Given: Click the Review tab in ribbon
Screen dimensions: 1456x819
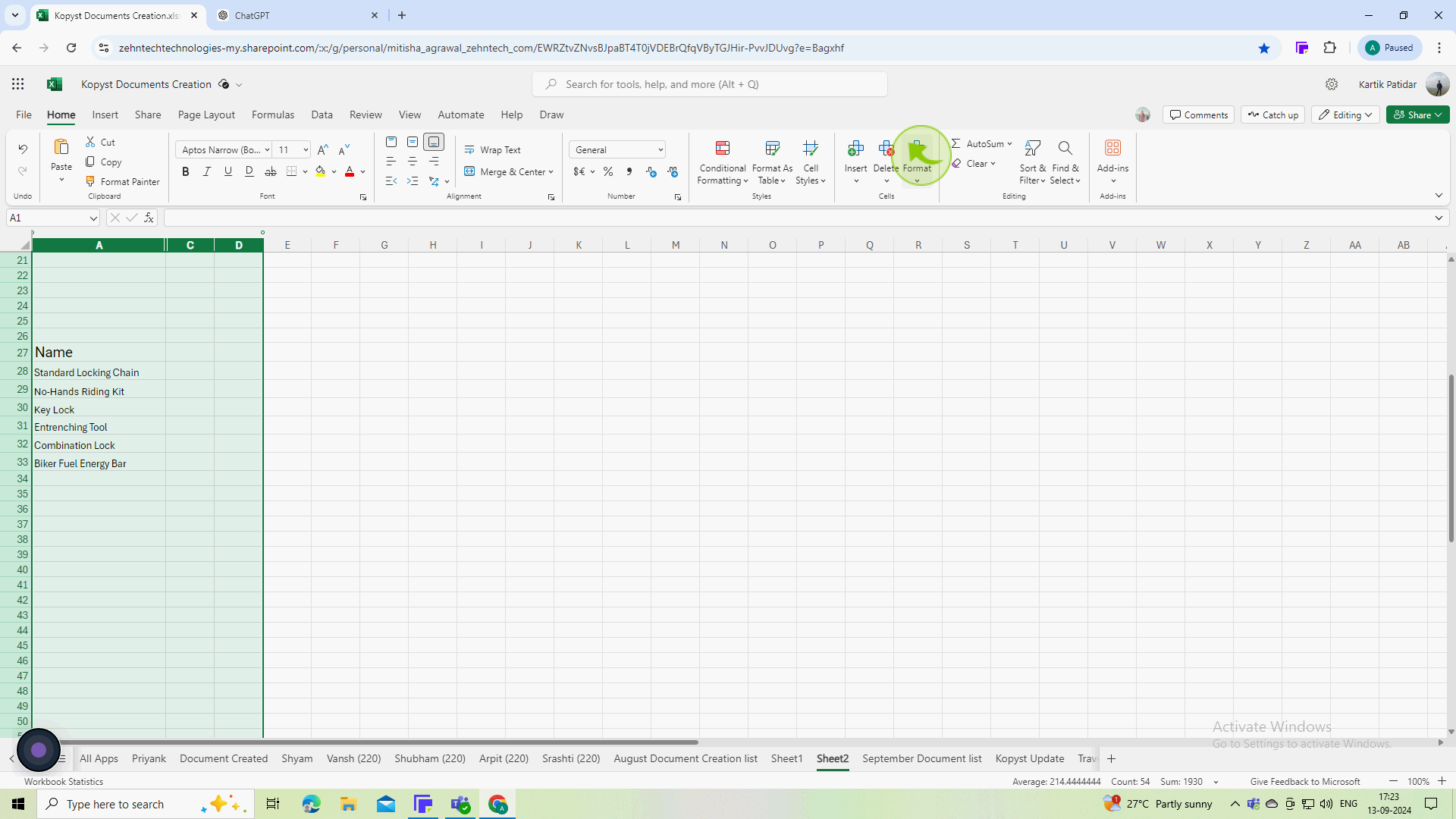Looking at the screenshot, I should tap(365, 114).
